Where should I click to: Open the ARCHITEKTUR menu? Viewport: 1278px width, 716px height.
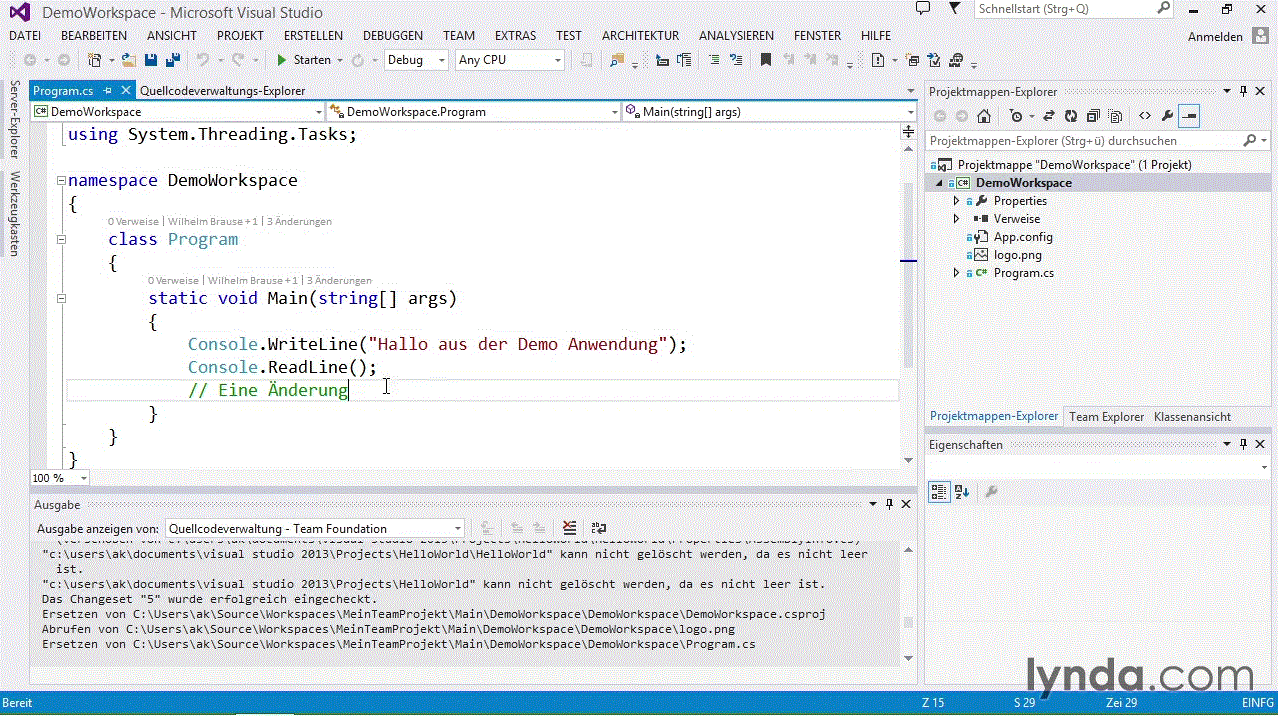640,35
